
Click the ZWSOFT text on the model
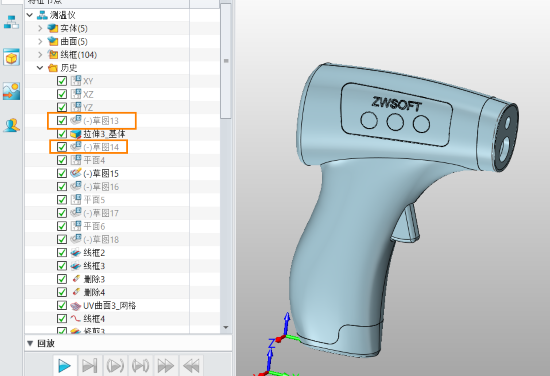pyautogui.click(x=397, y=104)
